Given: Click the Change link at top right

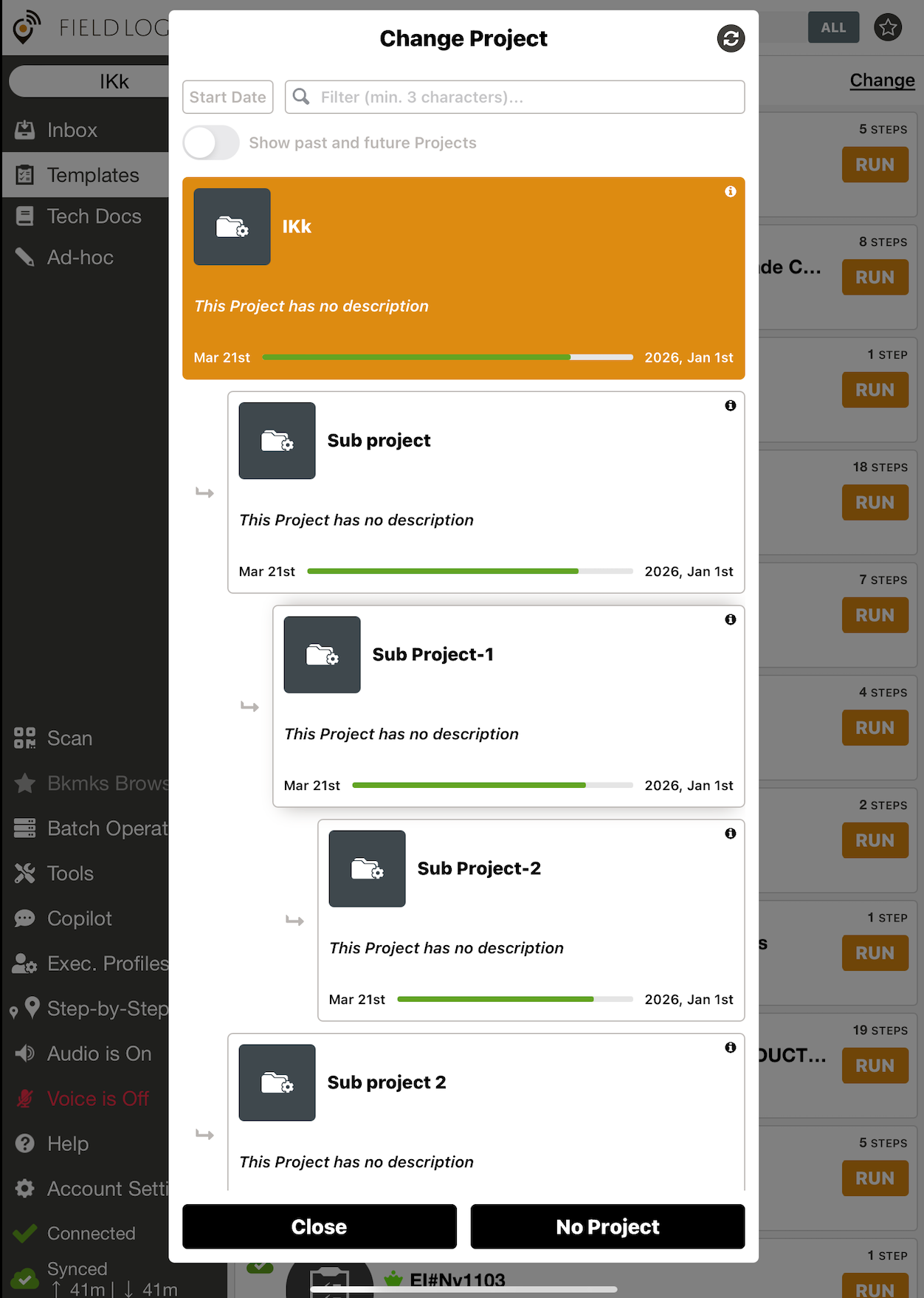Looking at the screenshot, I should (882, 80).
